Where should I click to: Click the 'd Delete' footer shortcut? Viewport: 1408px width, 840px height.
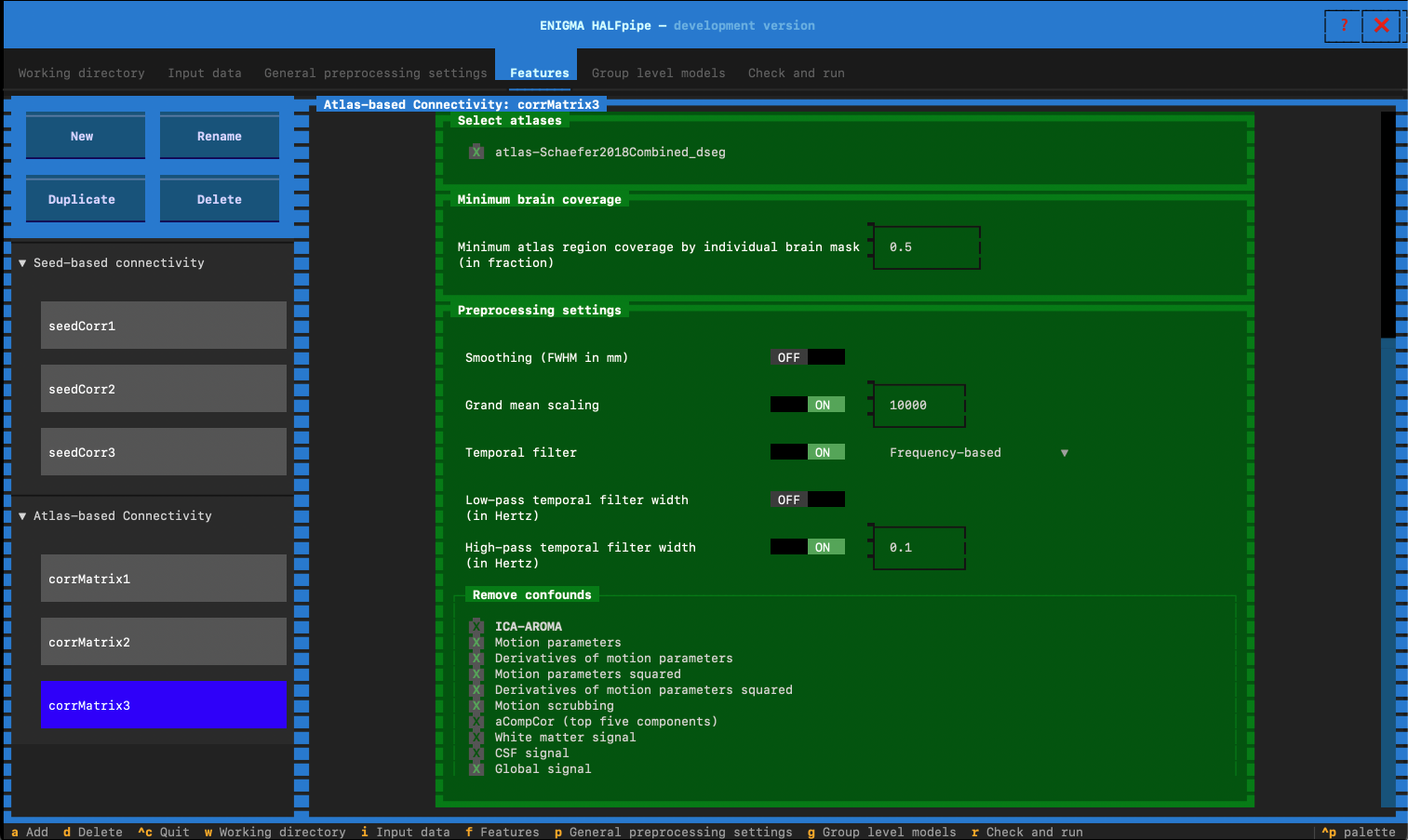click(x=93, y=832)
